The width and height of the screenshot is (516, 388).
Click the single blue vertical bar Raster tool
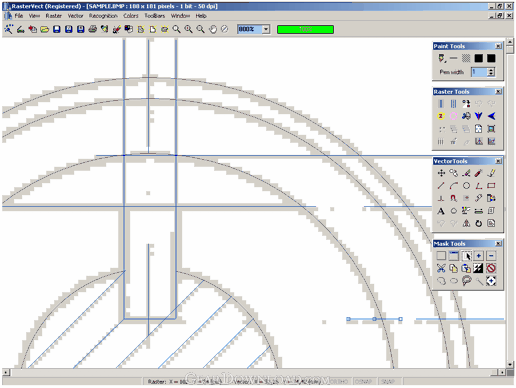point(441,104)
